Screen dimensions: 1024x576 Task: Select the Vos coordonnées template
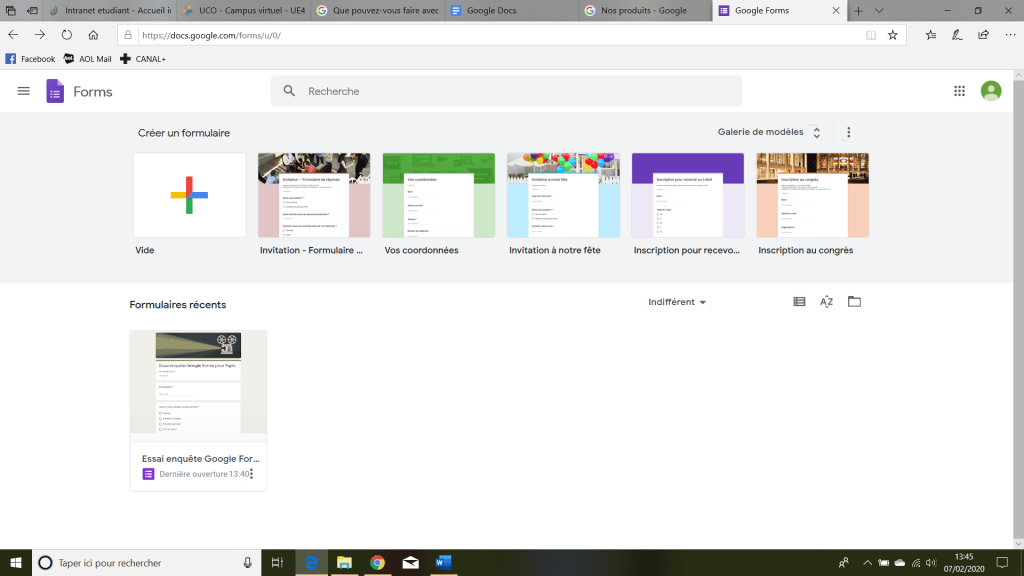[438, 195]
